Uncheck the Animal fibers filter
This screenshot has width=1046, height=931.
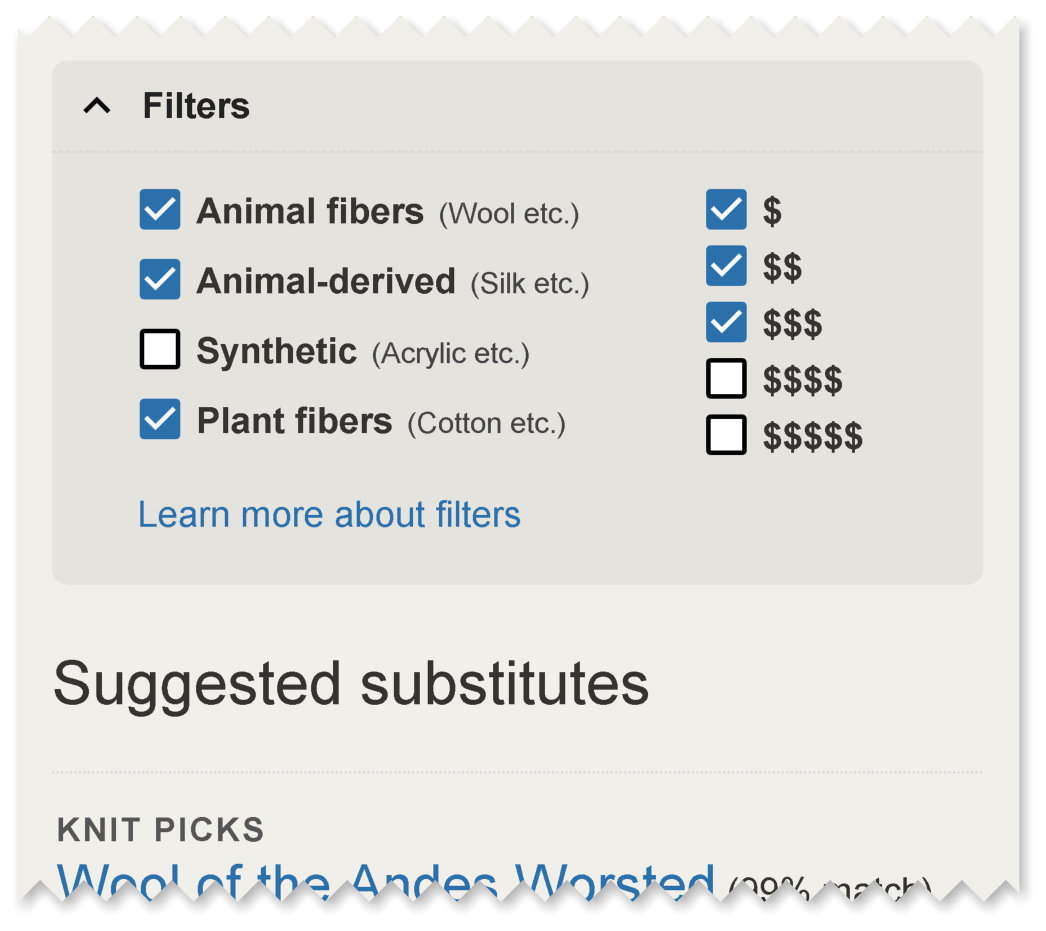click(160, 211)
